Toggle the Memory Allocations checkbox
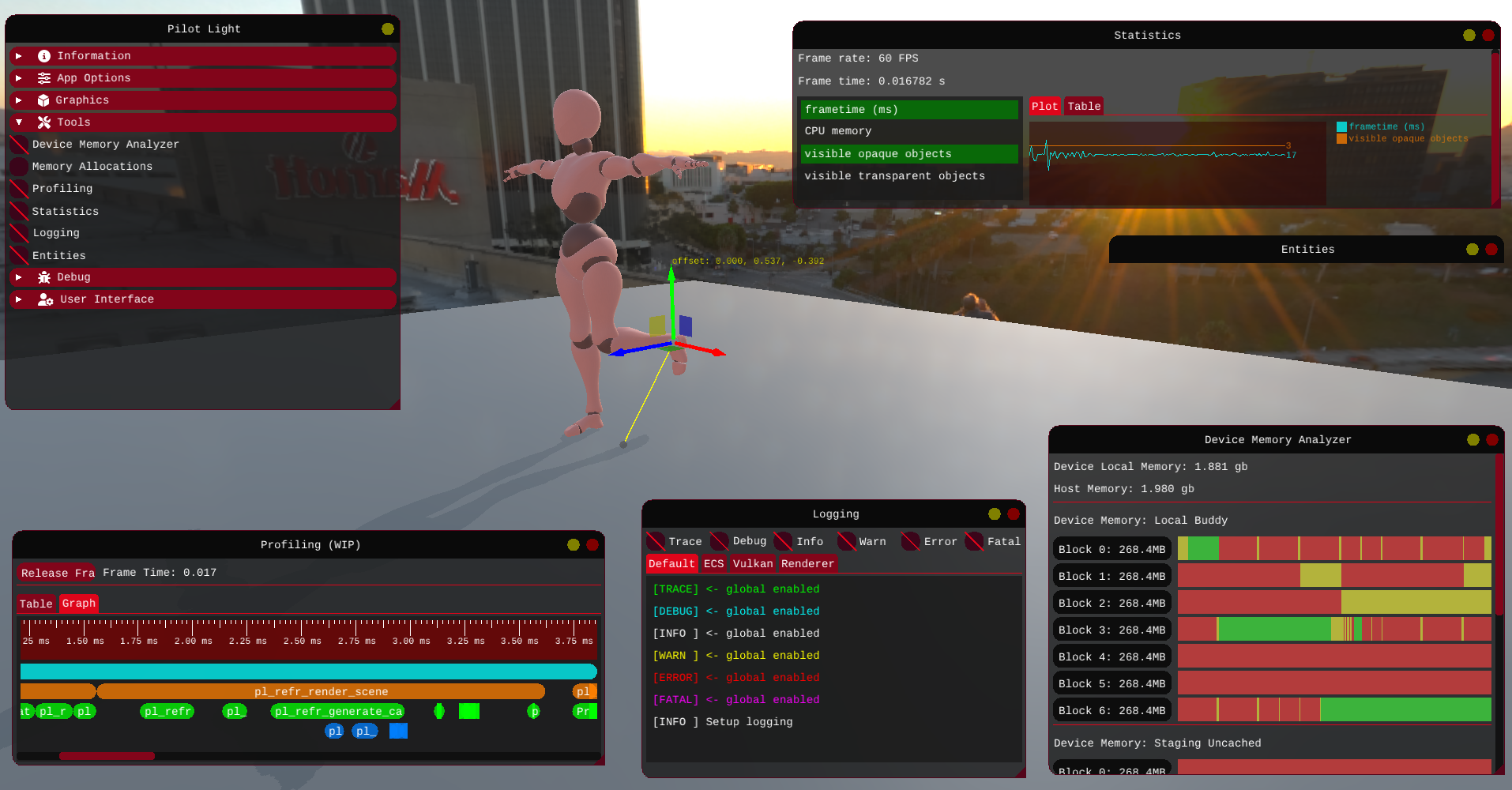 coord(19,167)
